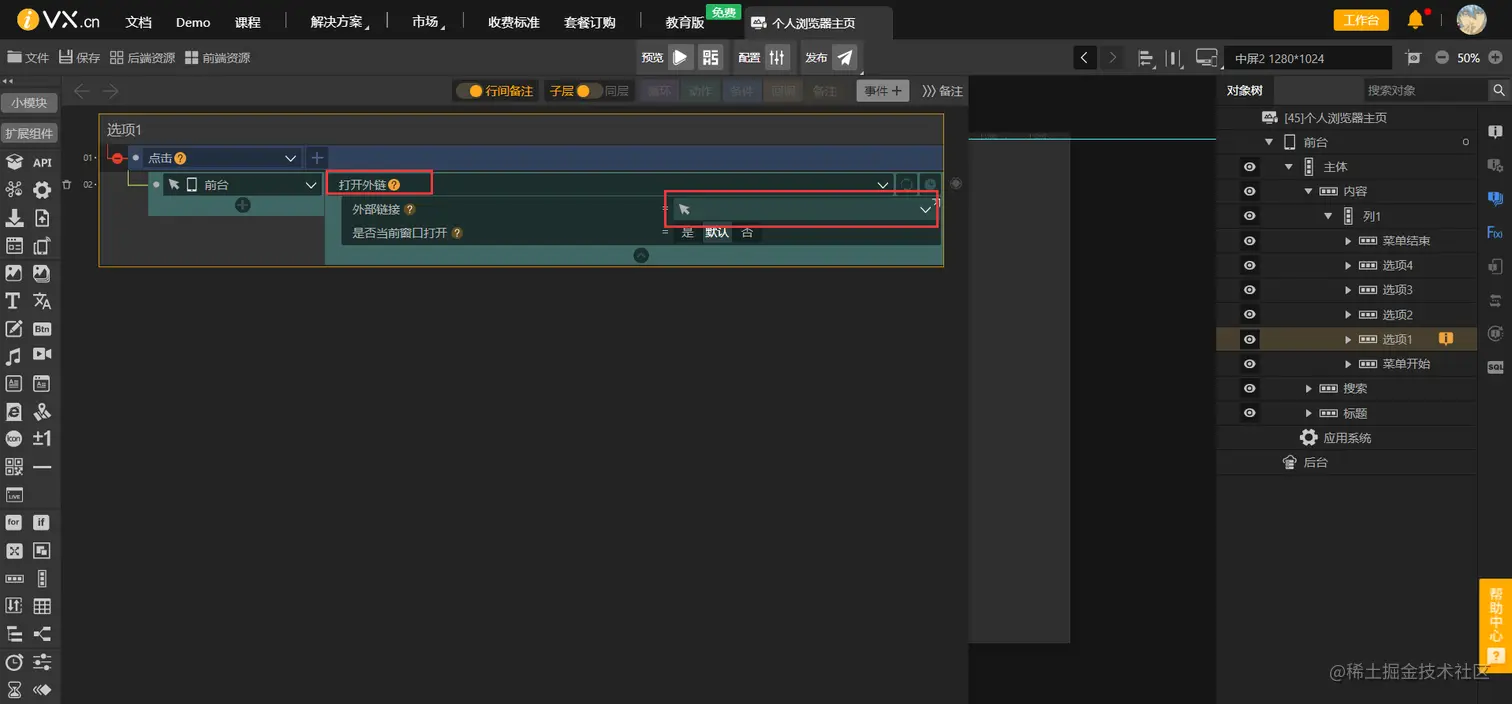This screenshot has width=1512, height=704.
Task: Open the 收费标准 page
Action: click(514, 22)
